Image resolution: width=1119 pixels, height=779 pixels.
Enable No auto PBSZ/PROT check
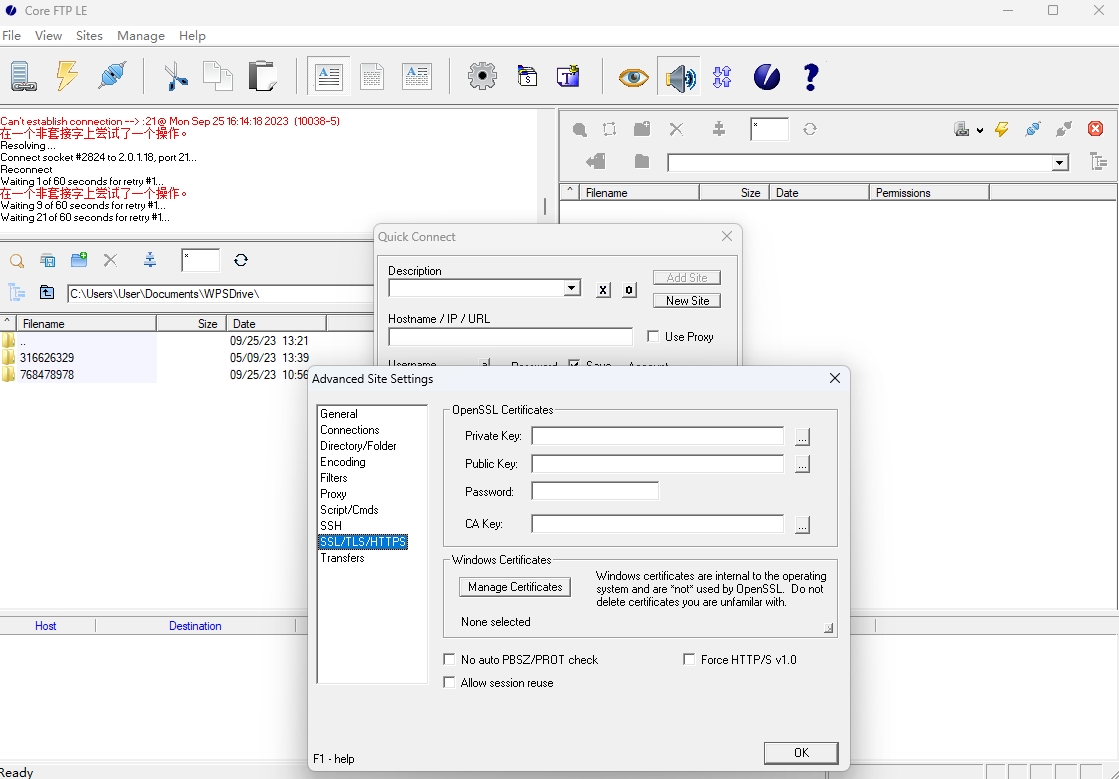tap(449, 659)
